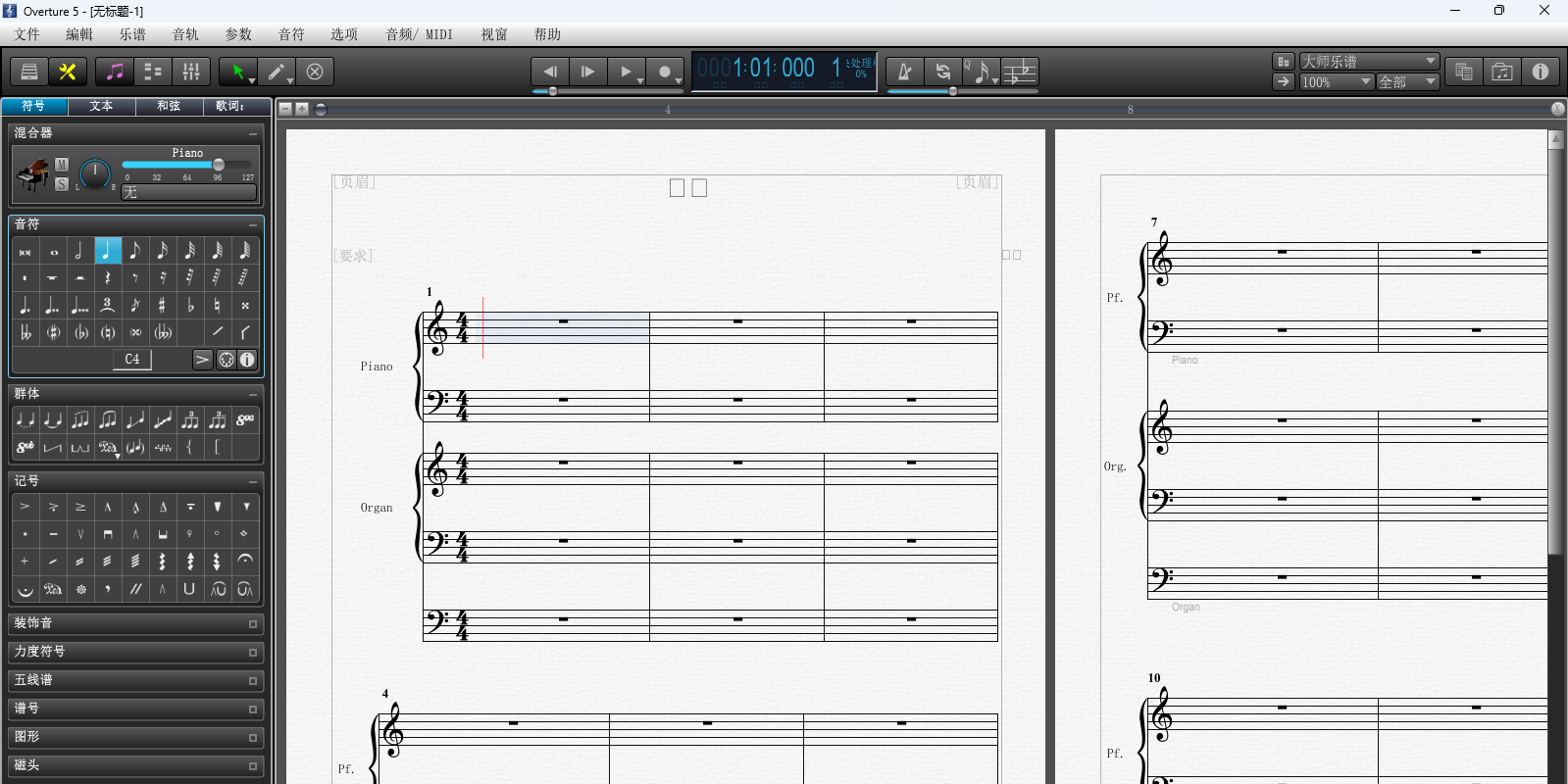This screenshot has width=1568, height=784.
Task: Click the C4 pitch button
Action: pos(132,360)
